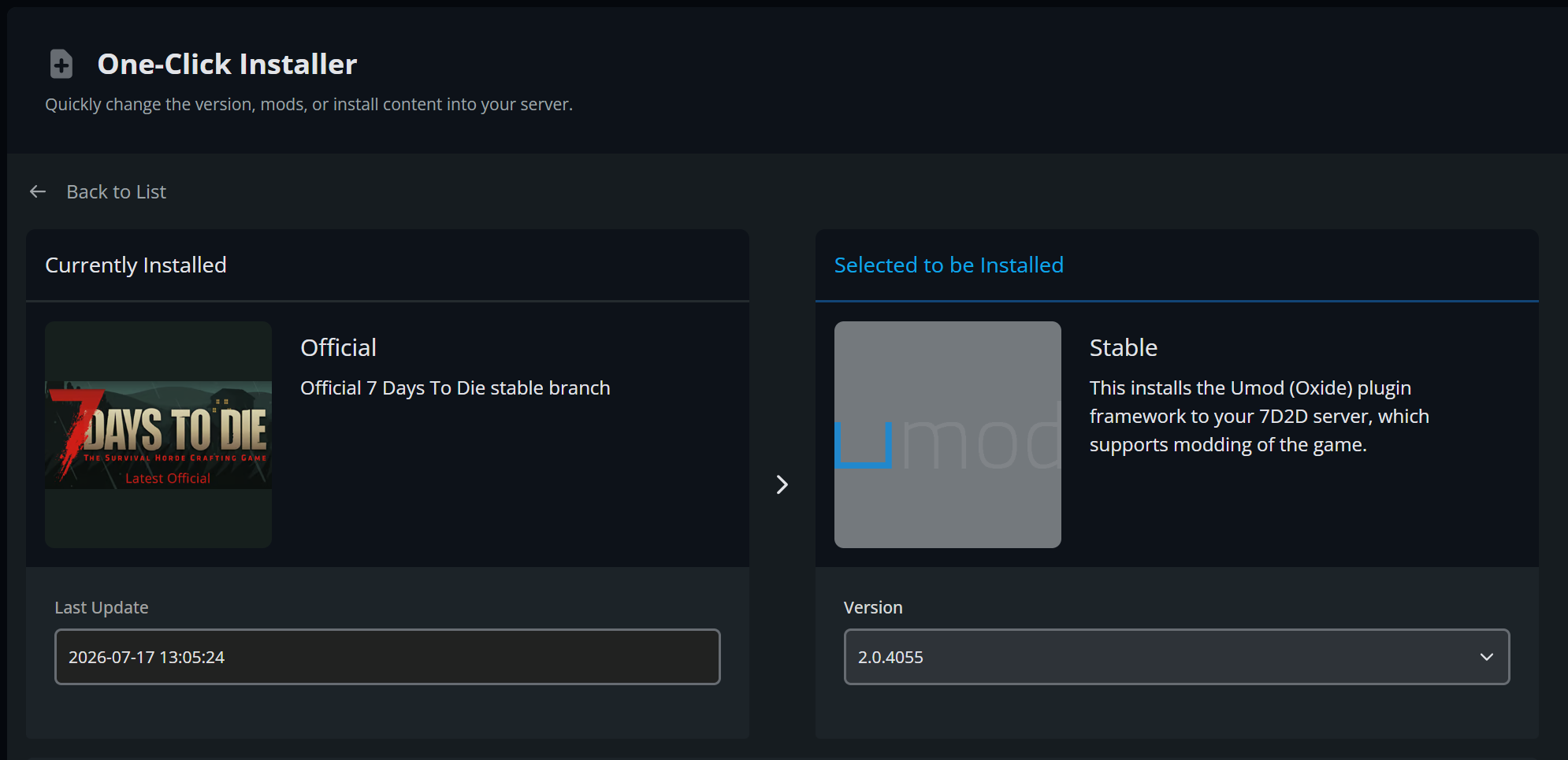Viewport: 1568px width, 760px height.
Task: Select the Umod logo thumbnail
Action: [x=948, y=435]
